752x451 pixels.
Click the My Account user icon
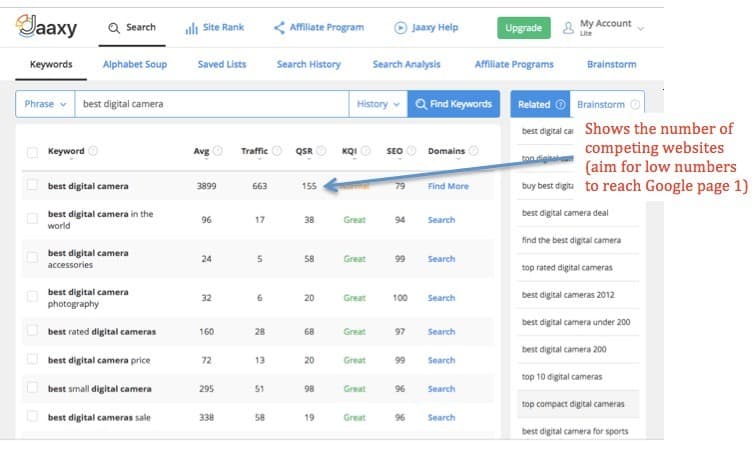(568, 28)
